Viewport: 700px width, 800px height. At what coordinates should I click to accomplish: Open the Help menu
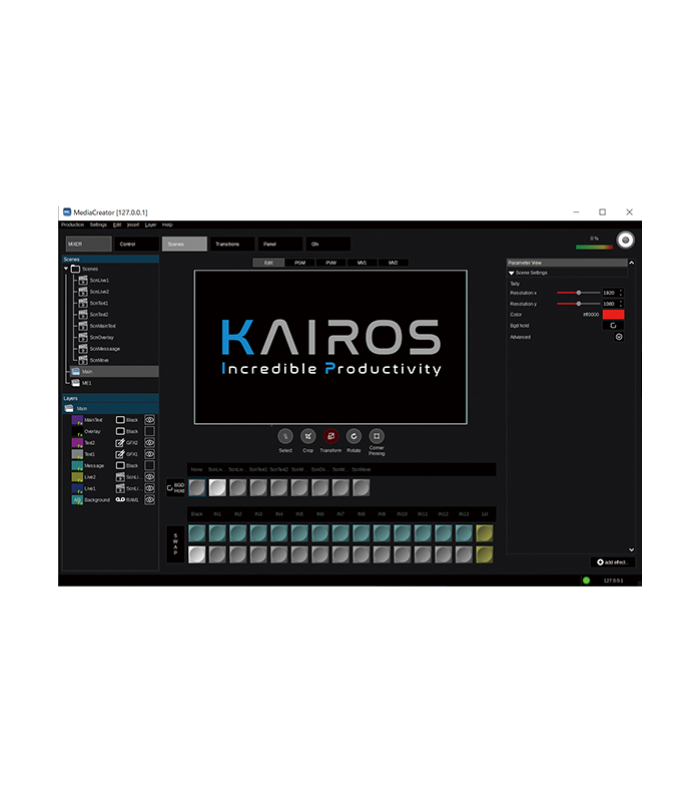[167, 224]
